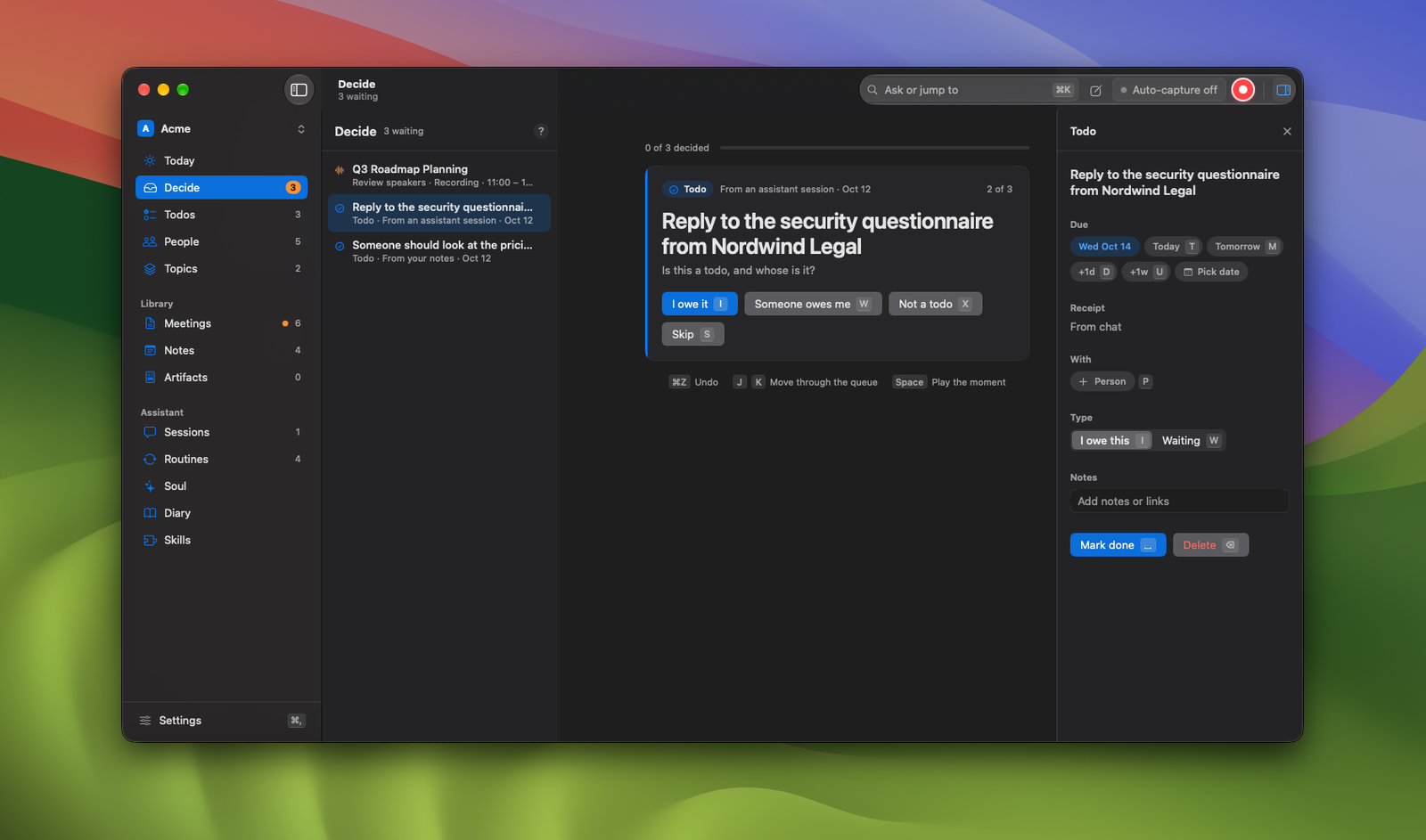The width and height of the screenshot is (1426, 840).
Task: Open the Soul section
Action: [x=221, y=485]
